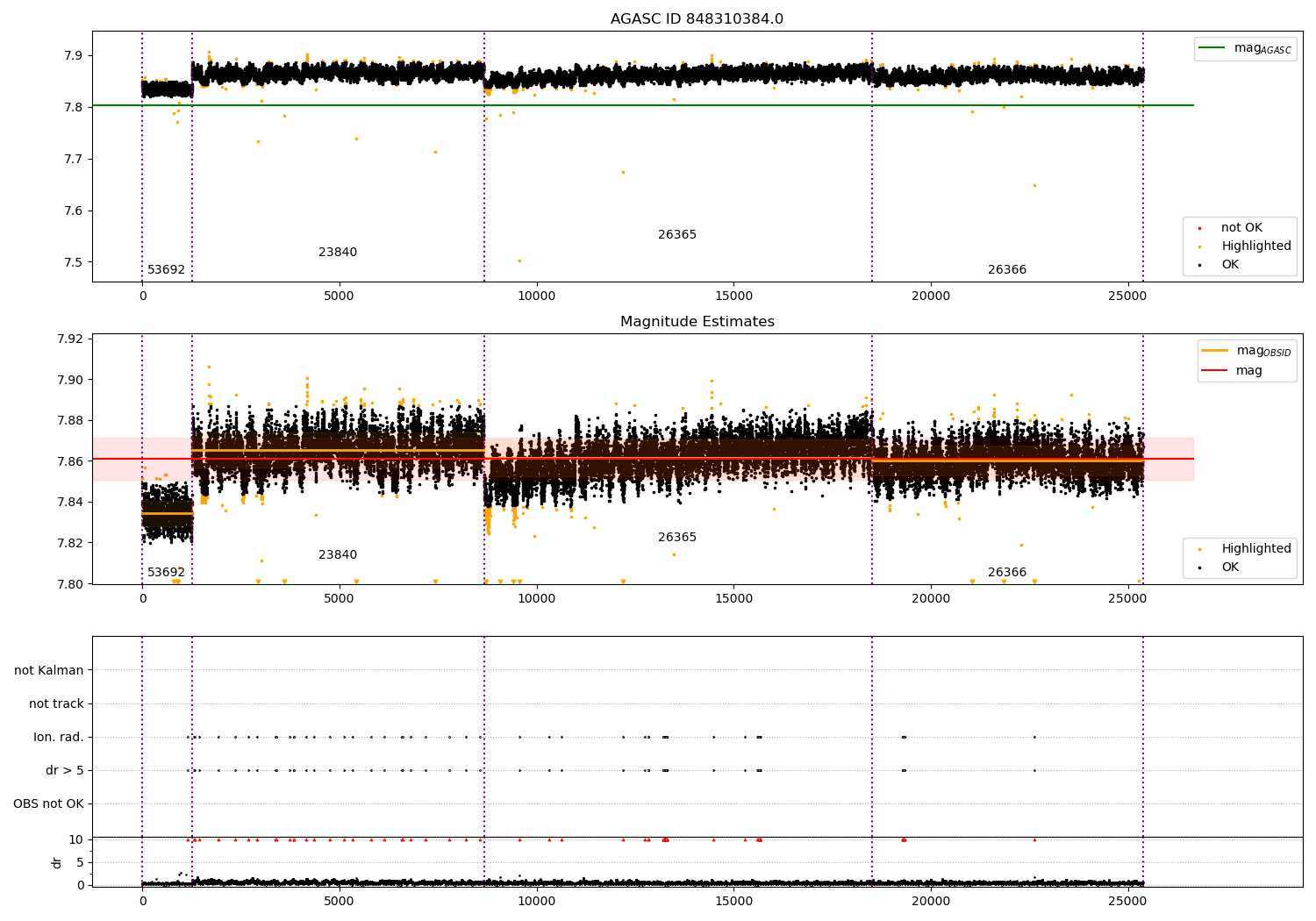Click dr tick label 5 in bottom panel
The height and width of the screenshot is (921, 1316).
coord(80,863)
